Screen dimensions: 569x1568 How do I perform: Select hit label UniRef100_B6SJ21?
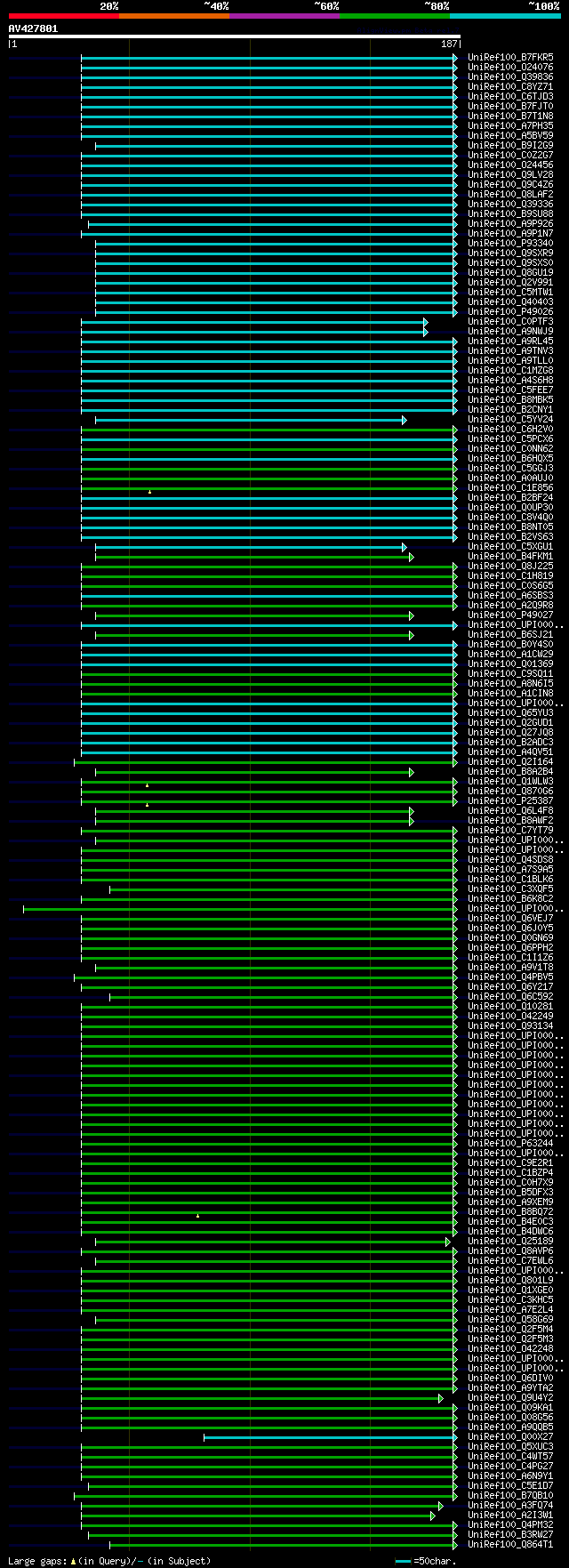click(510, 635)
